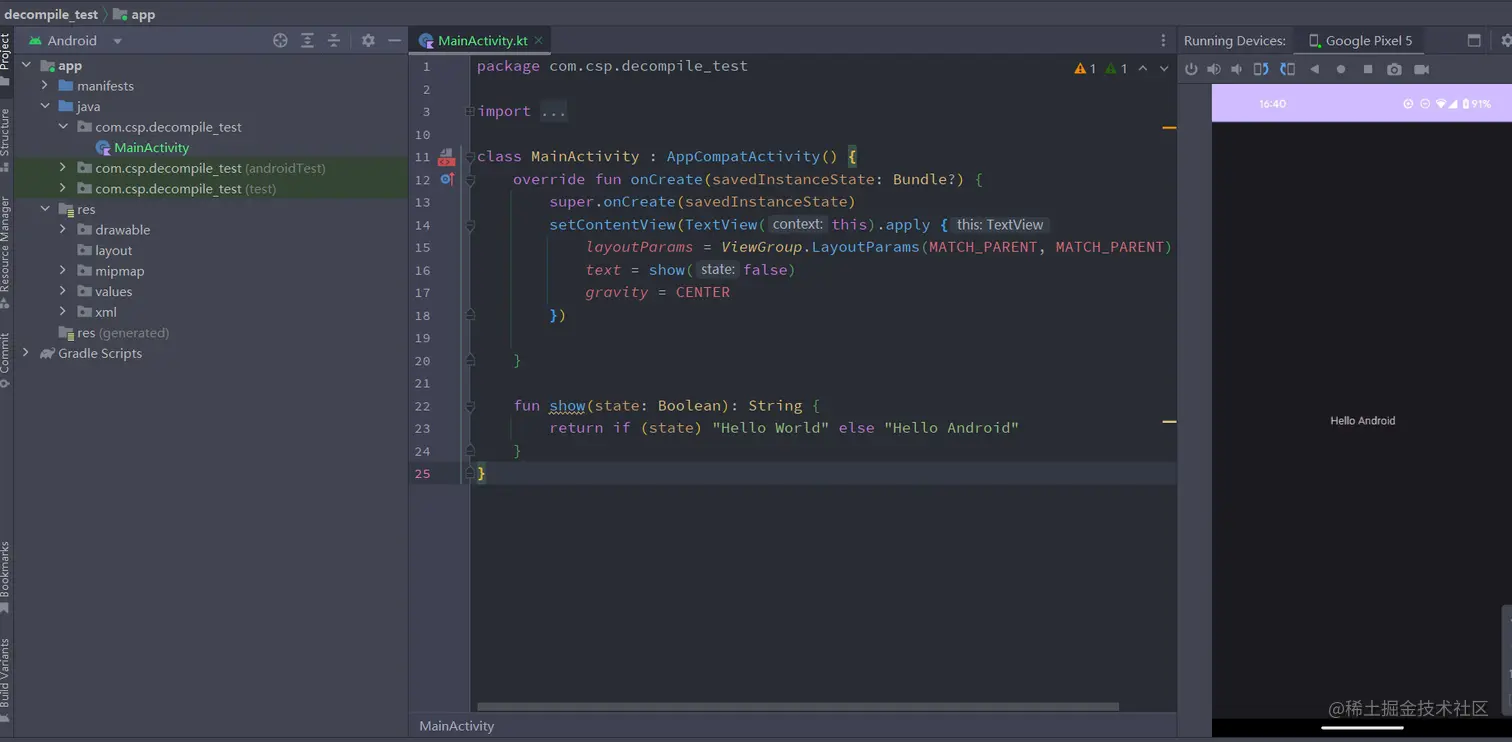
Task: Expand the values folder
Action: point(63,291)
